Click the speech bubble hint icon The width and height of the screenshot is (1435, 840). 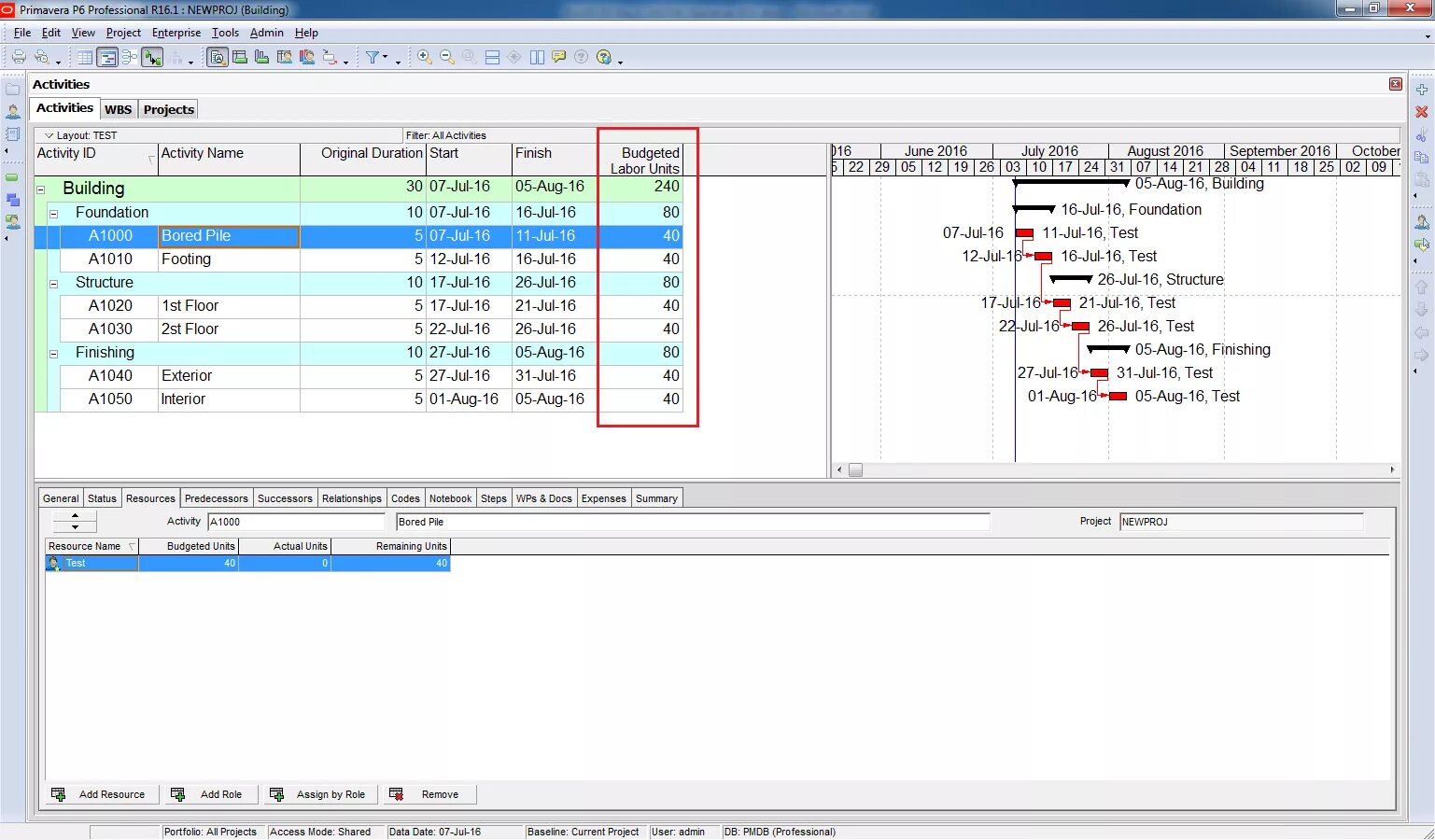[559, 57]
